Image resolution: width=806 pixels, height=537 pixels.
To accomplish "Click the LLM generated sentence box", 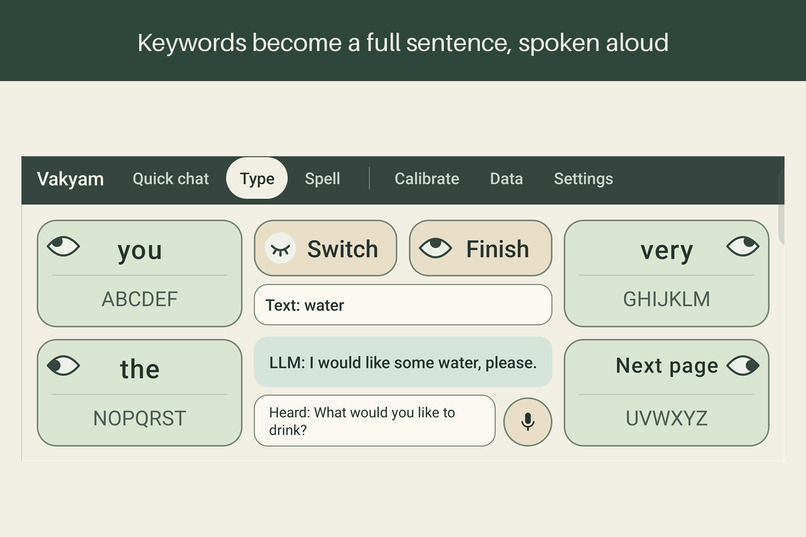I will 403,362.
